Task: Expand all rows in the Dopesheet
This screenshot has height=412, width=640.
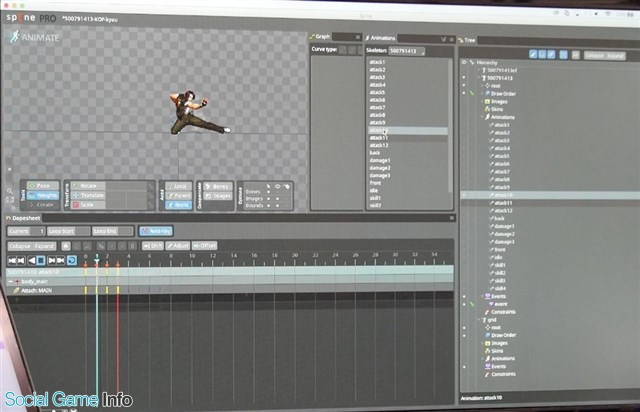Action: pos(44,246)
